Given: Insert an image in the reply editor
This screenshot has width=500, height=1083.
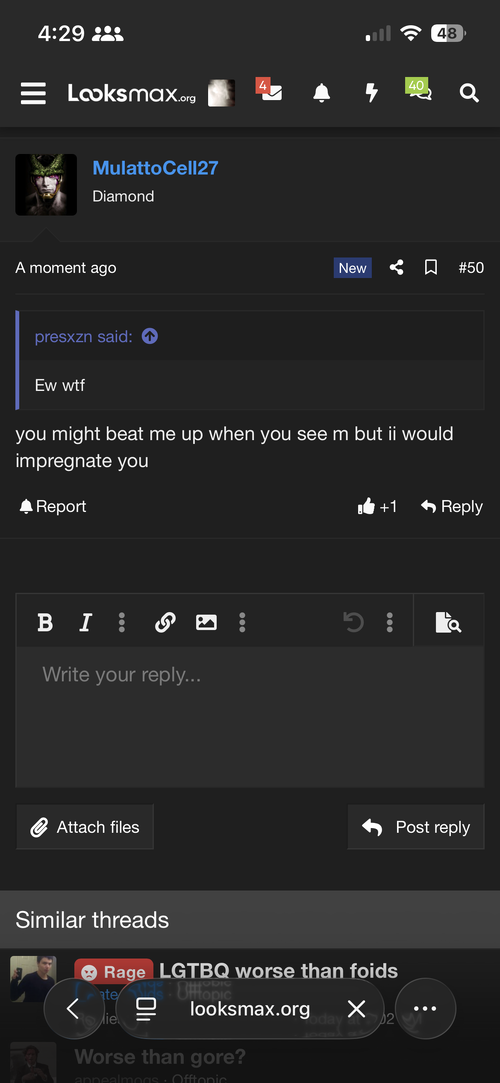Looking at the screenshot, I should coord(206,622).
